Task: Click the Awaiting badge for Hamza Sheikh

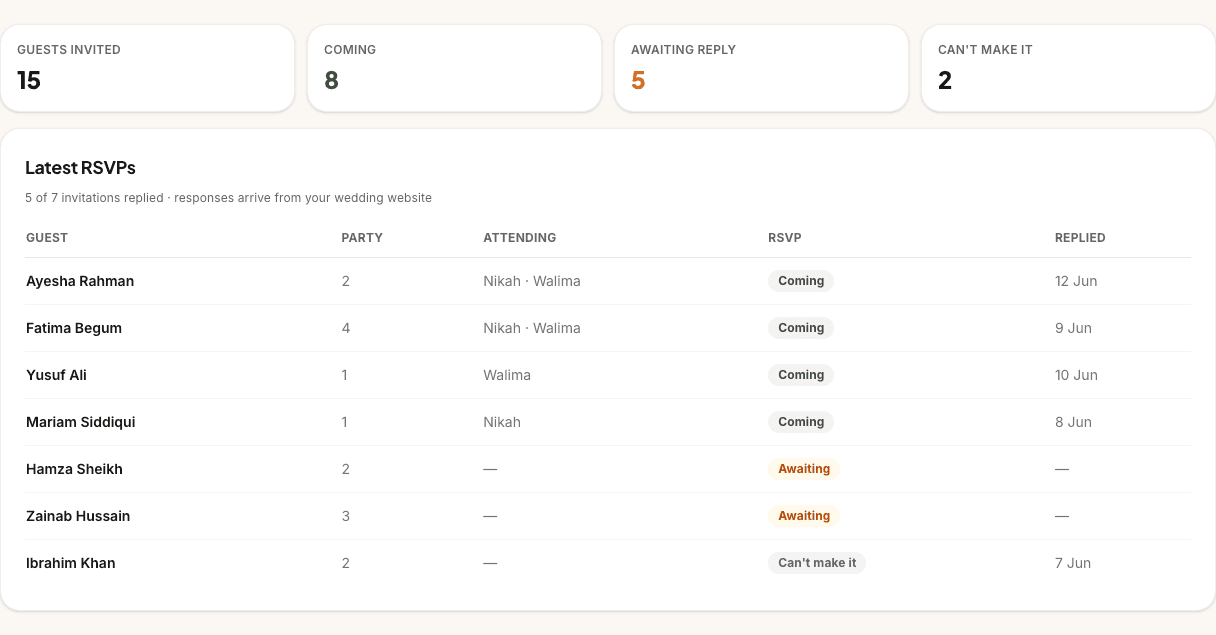Action: 804,469
